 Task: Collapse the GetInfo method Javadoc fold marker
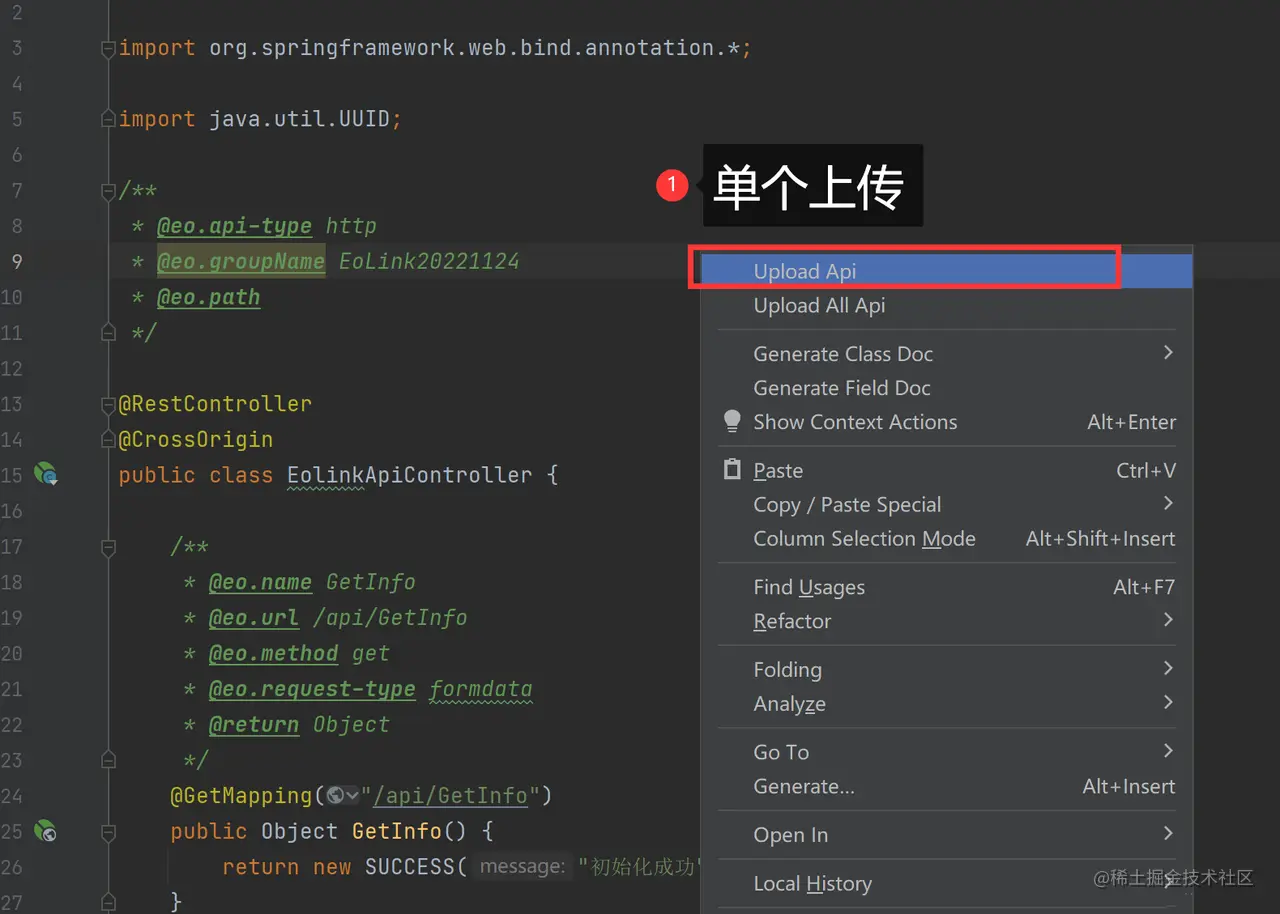(108, 546)
